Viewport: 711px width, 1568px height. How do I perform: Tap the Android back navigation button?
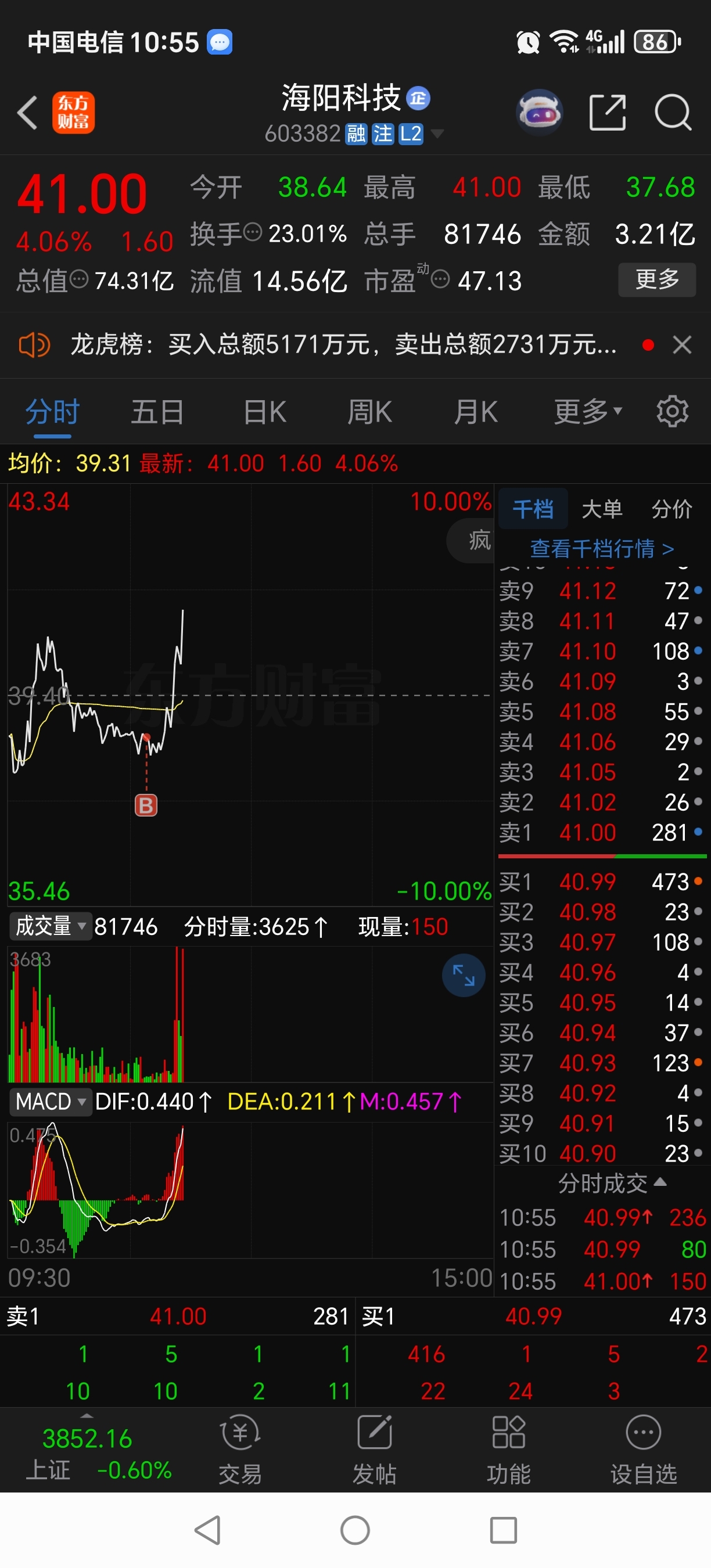click(207, 1530)
